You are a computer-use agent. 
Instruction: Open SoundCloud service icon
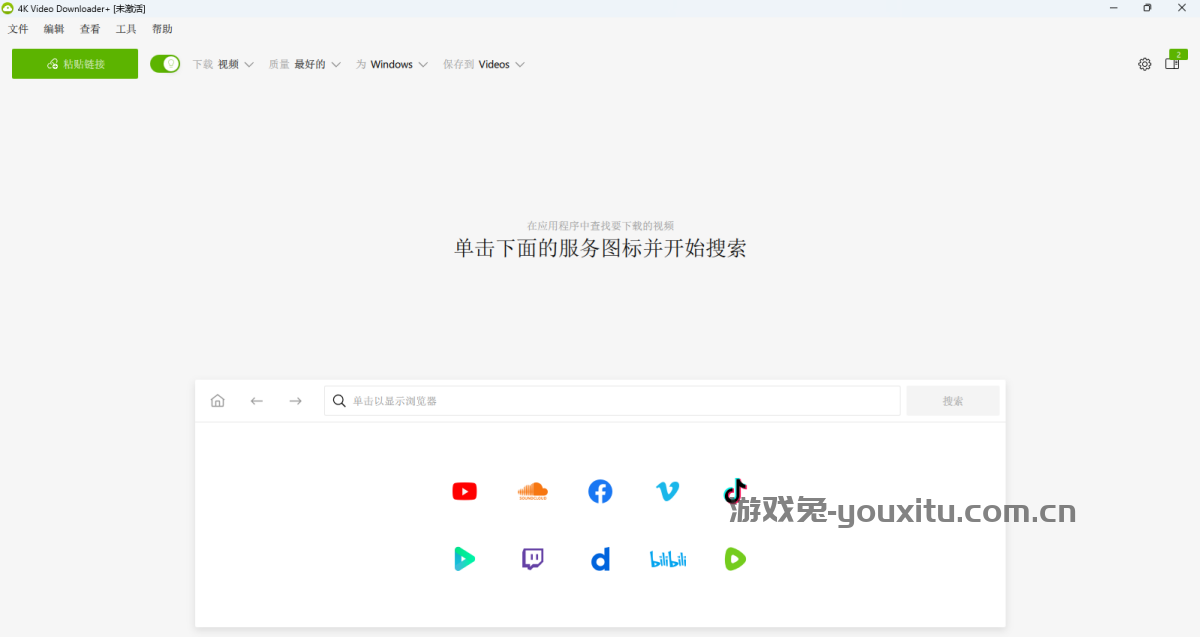(533, 491)
